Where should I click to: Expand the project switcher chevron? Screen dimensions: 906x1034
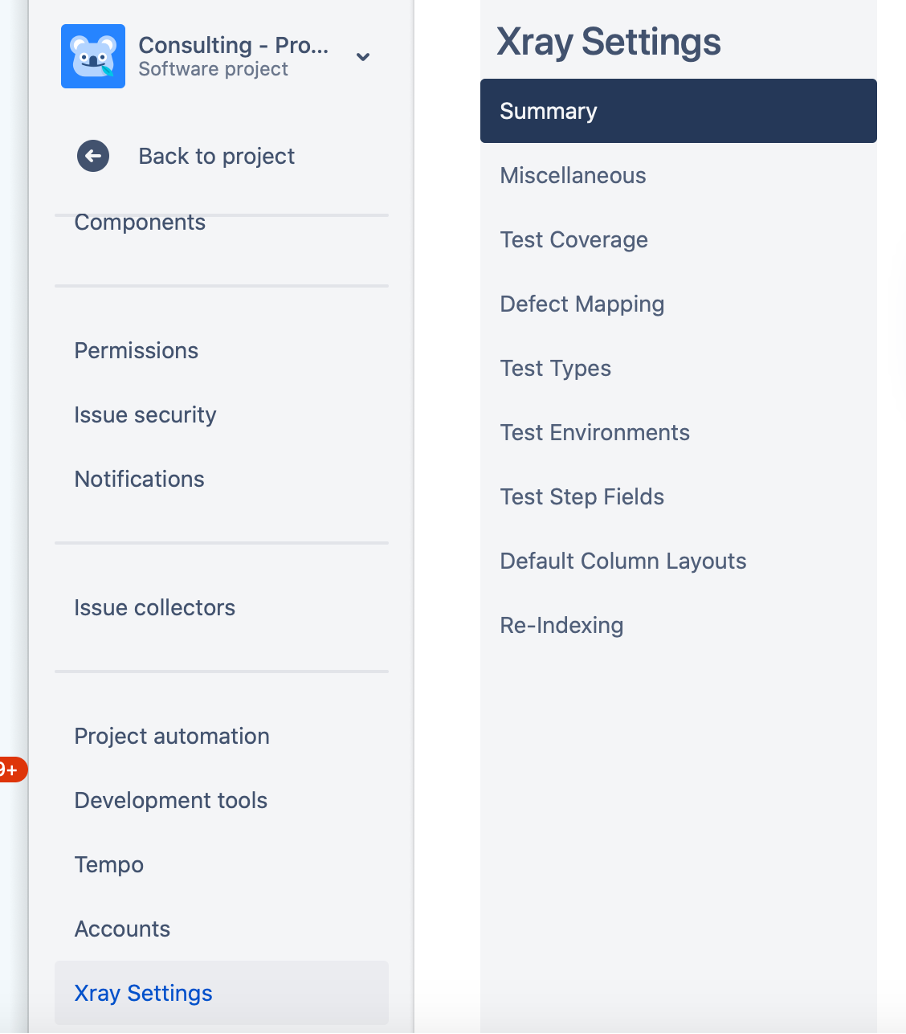[363, 57]
